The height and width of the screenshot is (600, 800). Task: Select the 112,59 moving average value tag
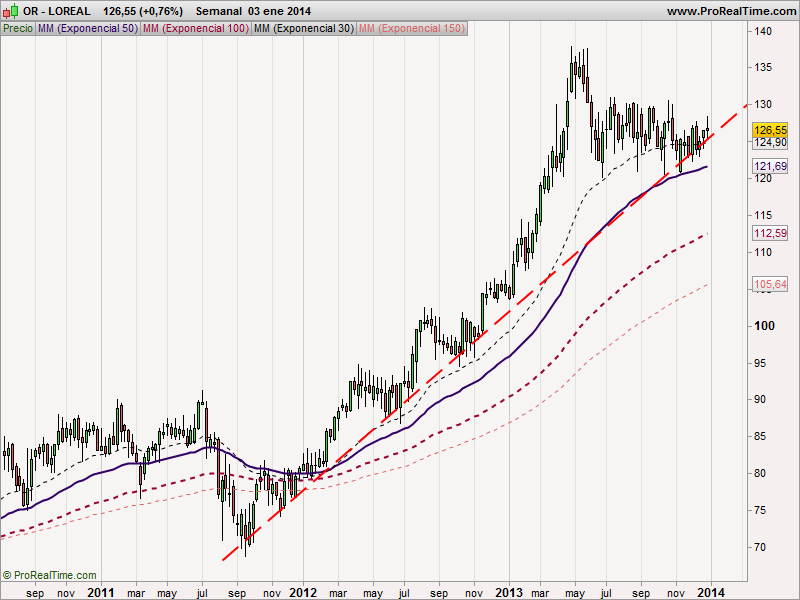click(770, 233)
